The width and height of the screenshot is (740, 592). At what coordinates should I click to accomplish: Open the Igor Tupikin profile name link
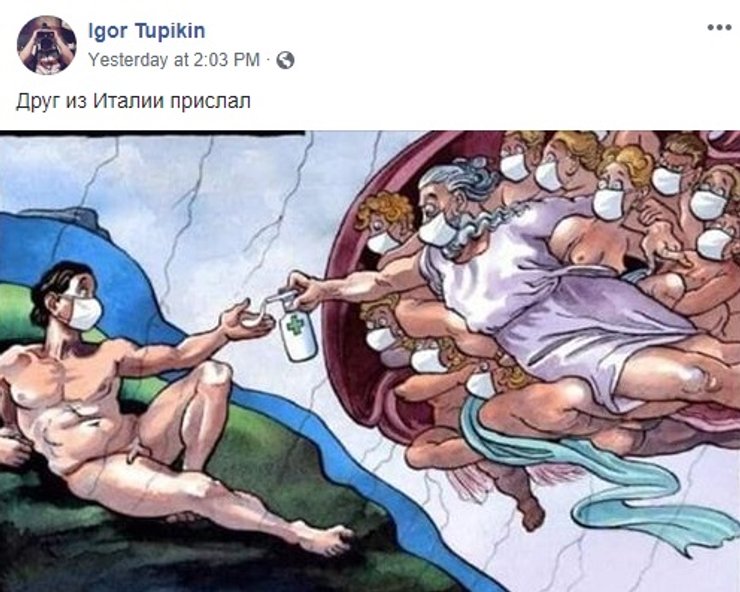click(x=147, y=31)
